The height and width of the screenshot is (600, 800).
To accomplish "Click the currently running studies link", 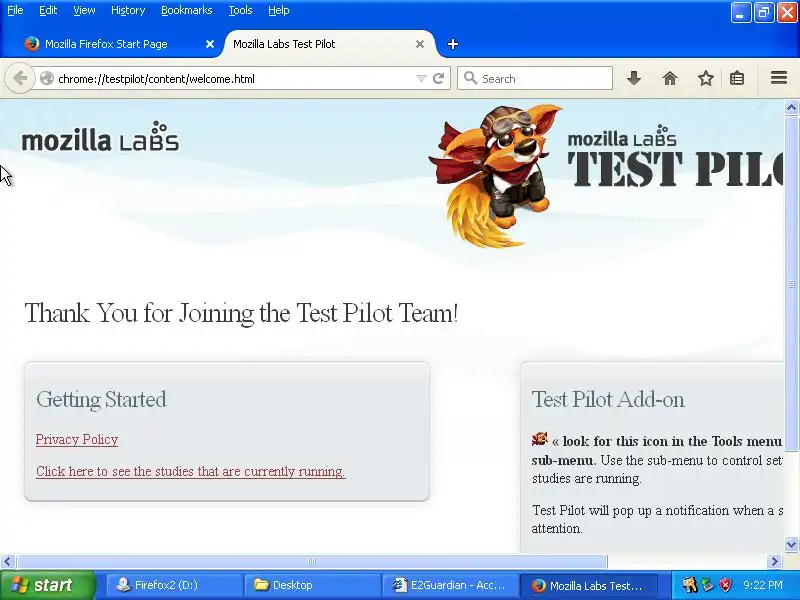I will point(190,471).
